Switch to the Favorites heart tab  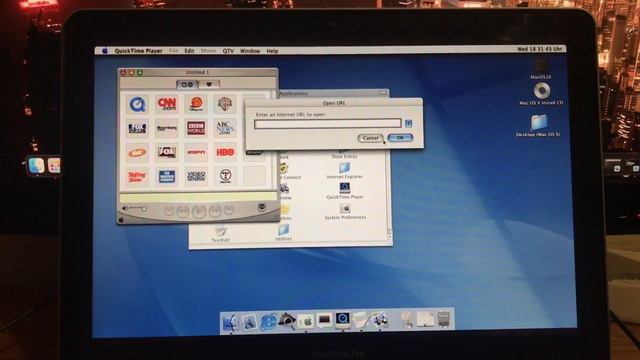pos(209,84)
